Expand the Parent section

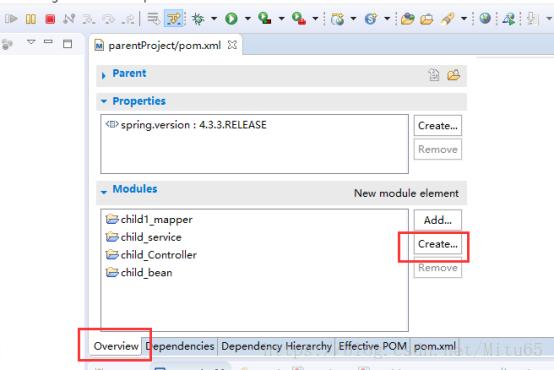[104, 75]
